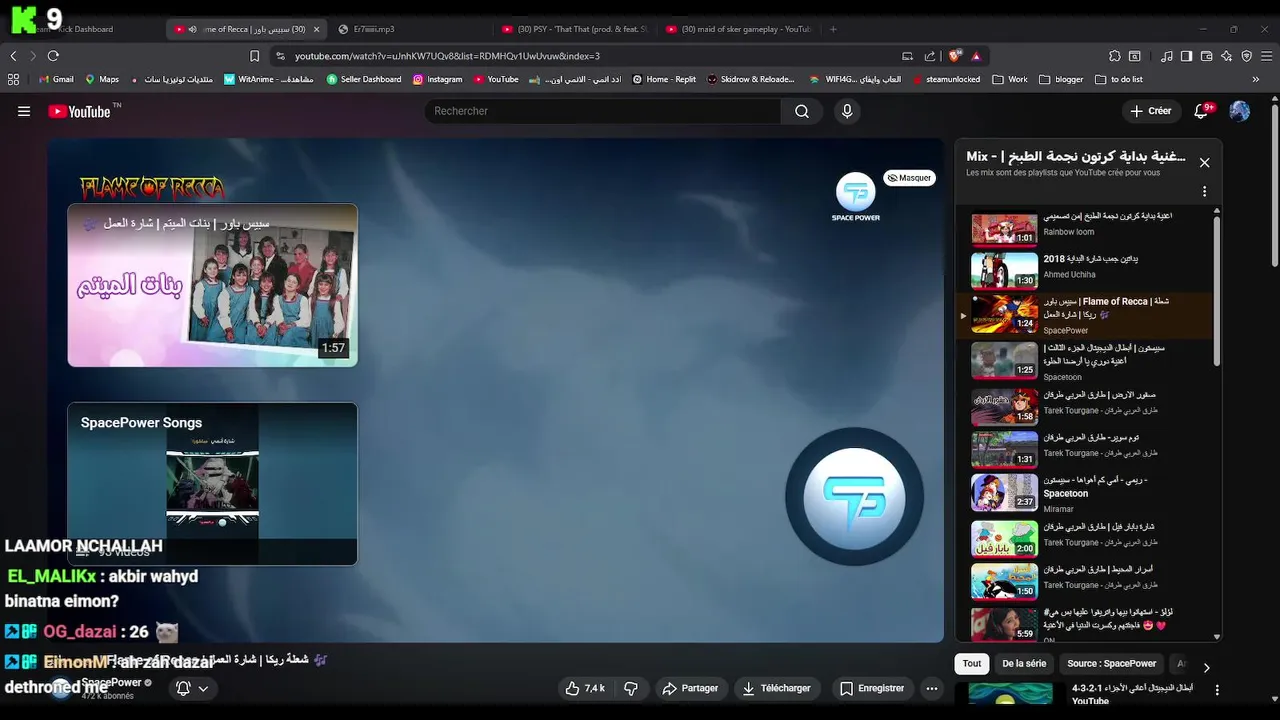Screen dimensions: 1280x720
Task: Show more filter chips with right arrow
Action: [1206, 667]
